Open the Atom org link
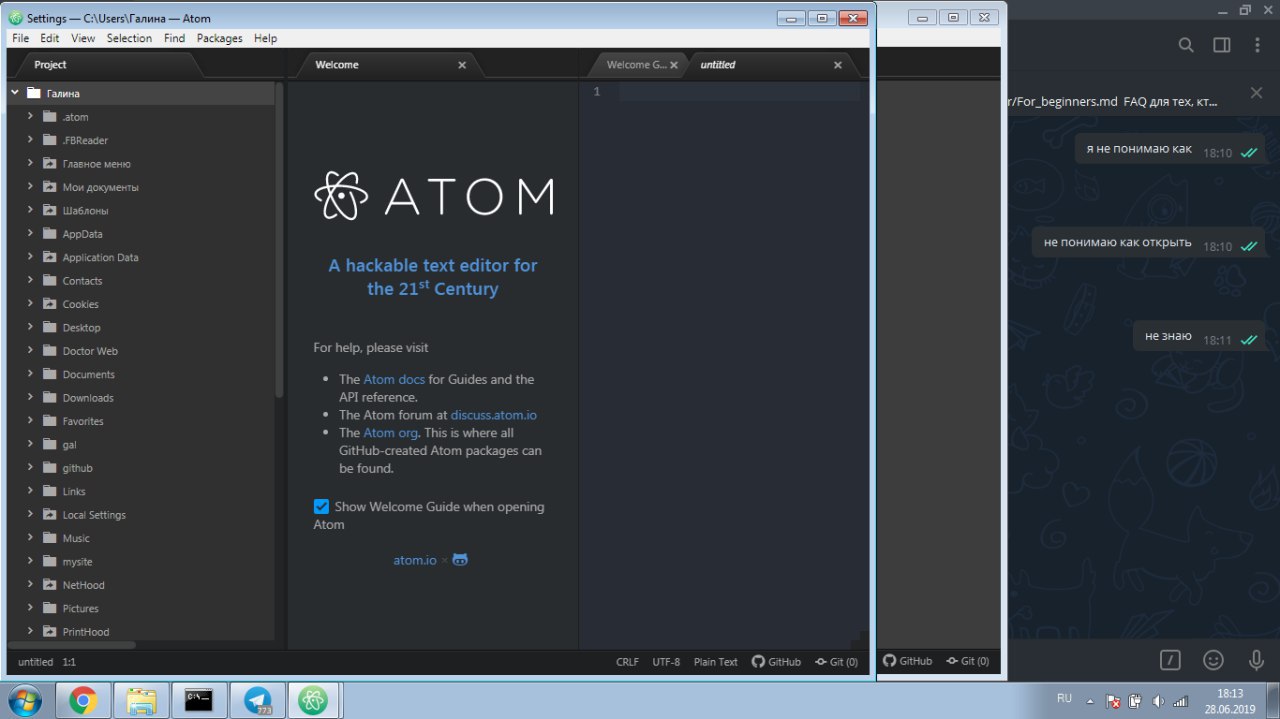The width and height of the screenshot is (1280, 719). pyautogui.click(x=390, y=433)
